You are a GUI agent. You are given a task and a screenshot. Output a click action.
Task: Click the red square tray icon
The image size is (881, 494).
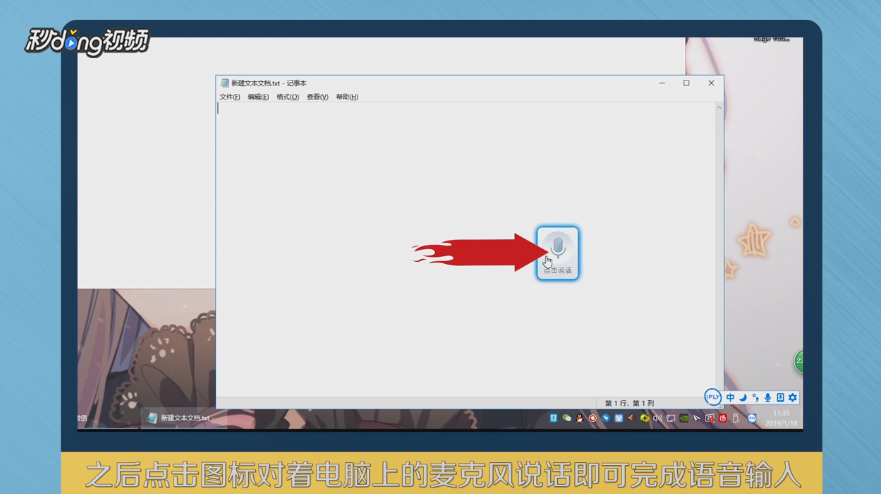723,418
